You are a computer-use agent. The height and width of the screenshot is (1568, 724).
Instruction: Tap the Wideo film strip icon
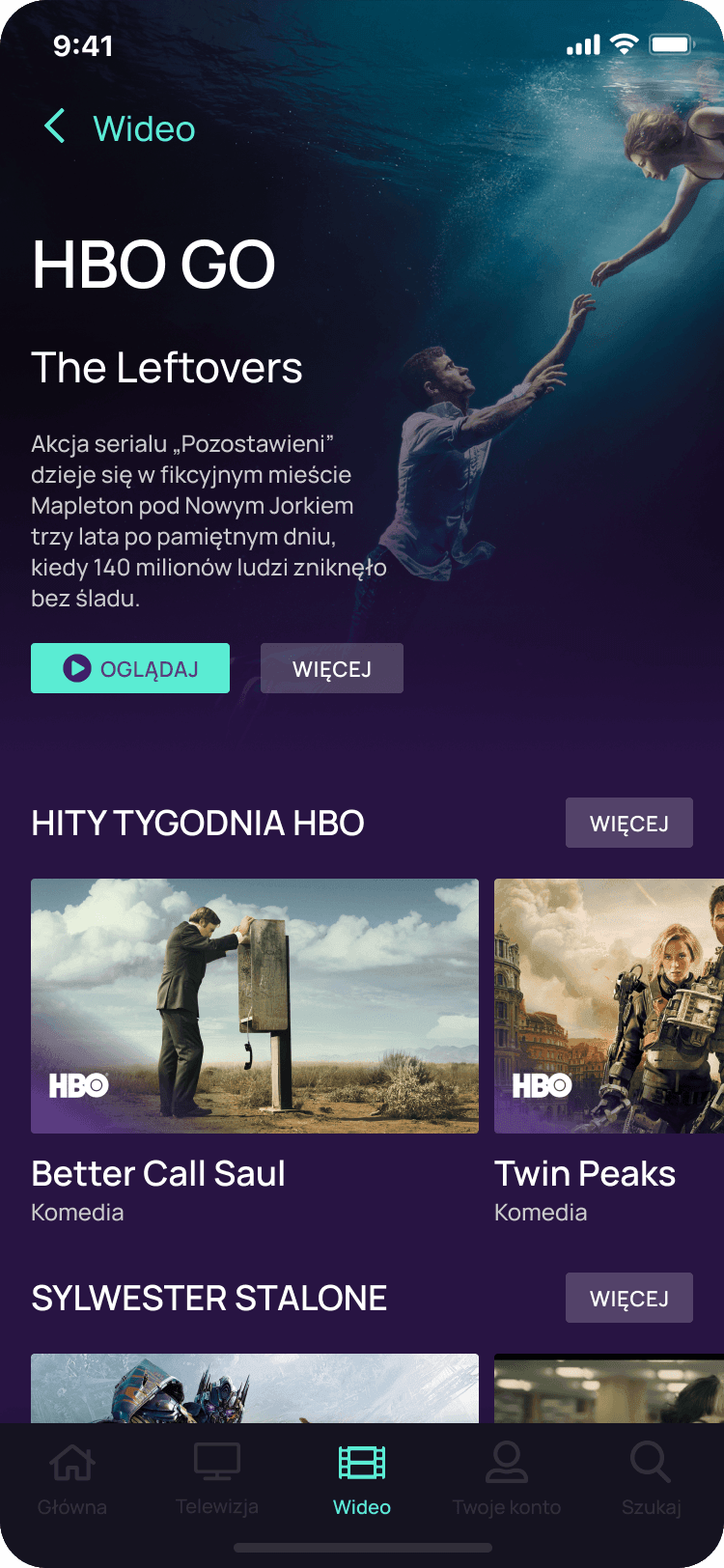click(x=362, y=1462)
